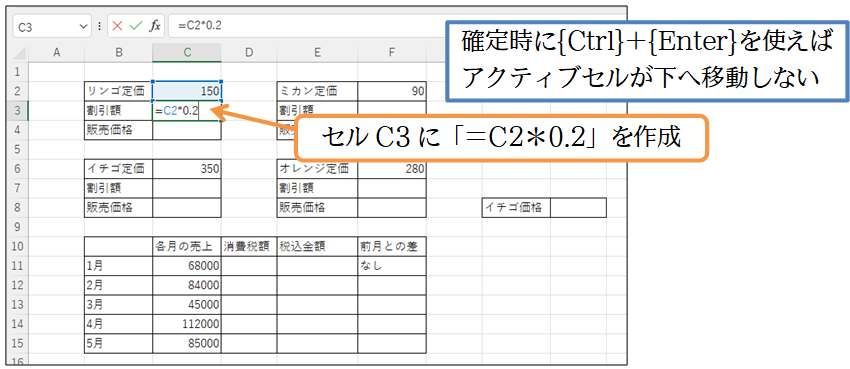Viewport: 850px width, 369px height.
Task: Click the ミカン定価 value cell 90
Action: [x=391, y=91]
